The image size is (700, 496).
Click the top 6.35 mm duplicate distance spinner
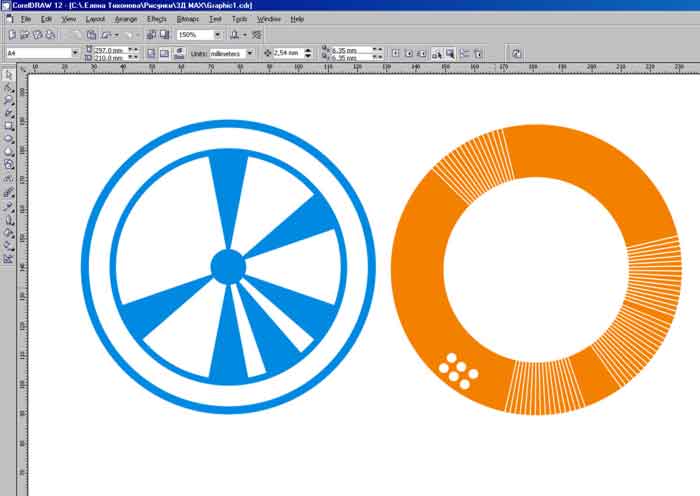click(x=377, y=50)
